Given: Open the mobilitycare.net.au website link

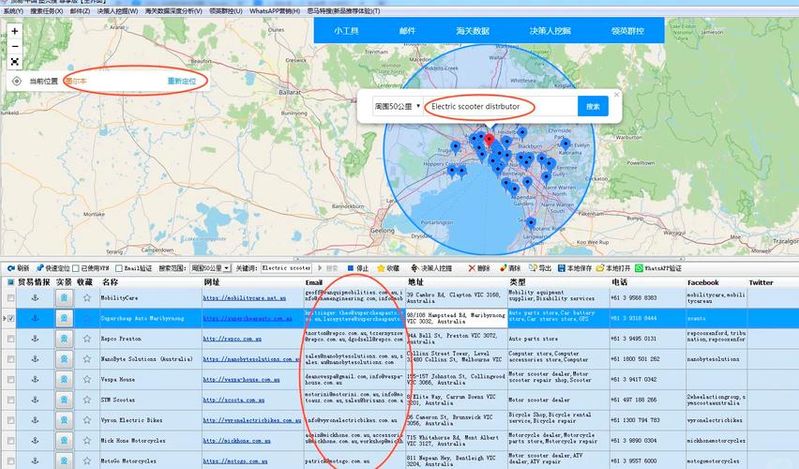Looking at the screenshot, I should (x=245, y=298).
